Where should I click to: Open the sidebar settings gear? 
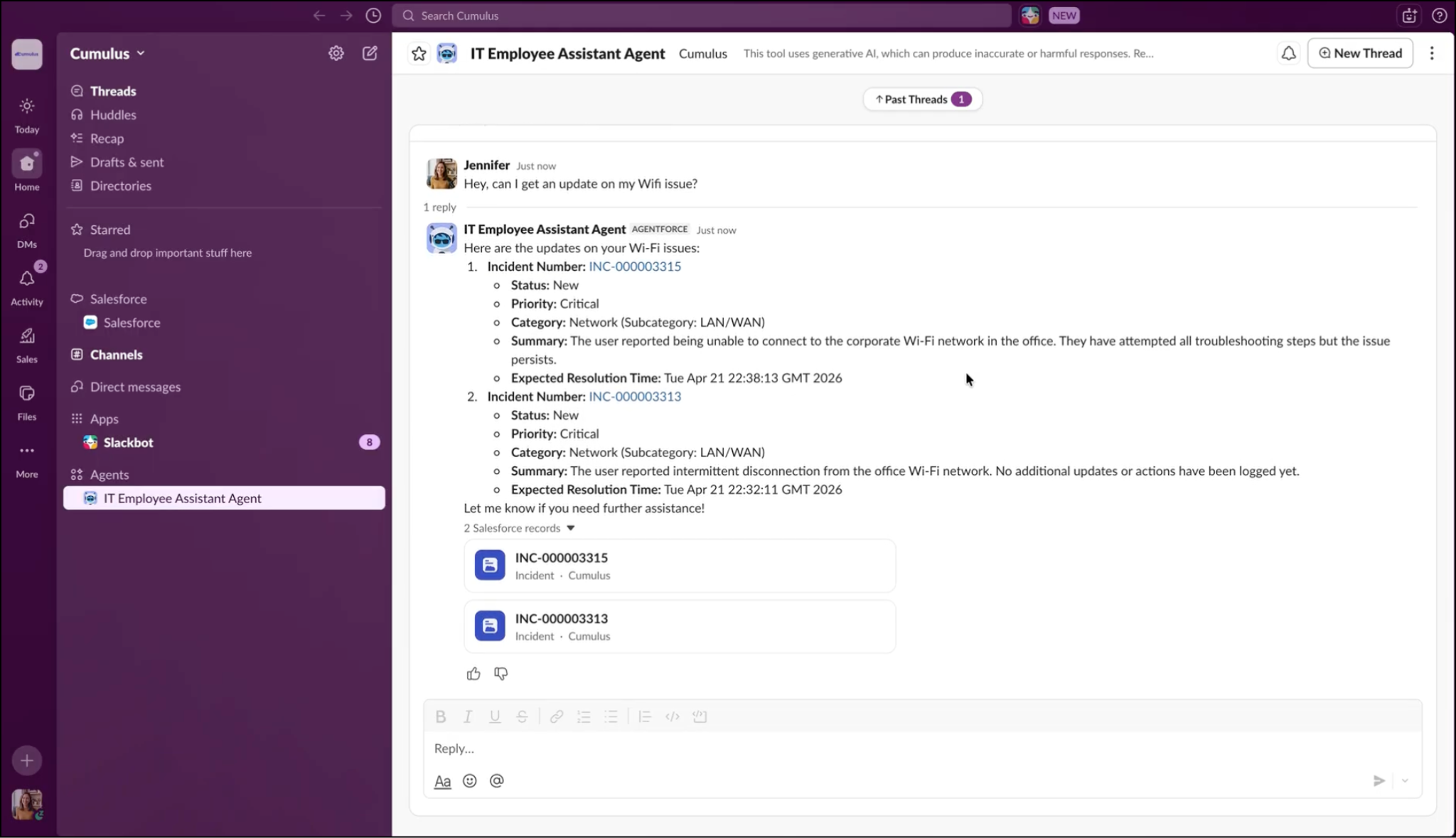336,53
